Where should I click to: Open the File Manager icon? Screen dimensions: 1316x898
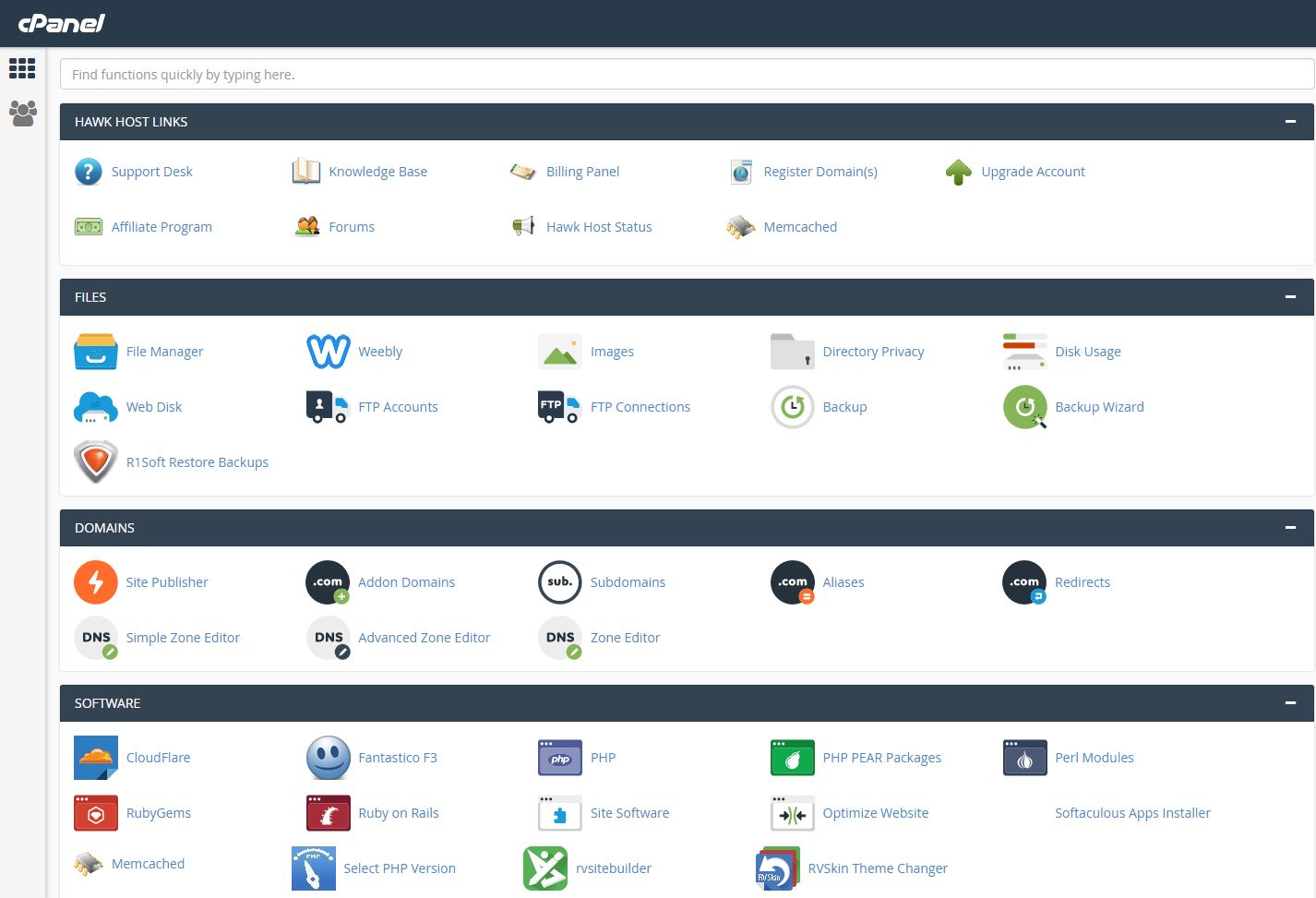click(96, 352)
